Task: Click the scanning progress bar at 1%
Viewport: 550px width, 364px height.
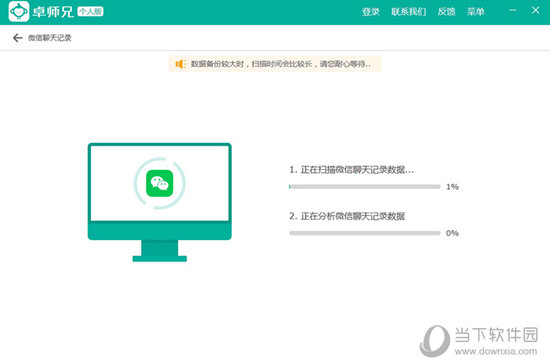Action: click(x=364, y=187)
